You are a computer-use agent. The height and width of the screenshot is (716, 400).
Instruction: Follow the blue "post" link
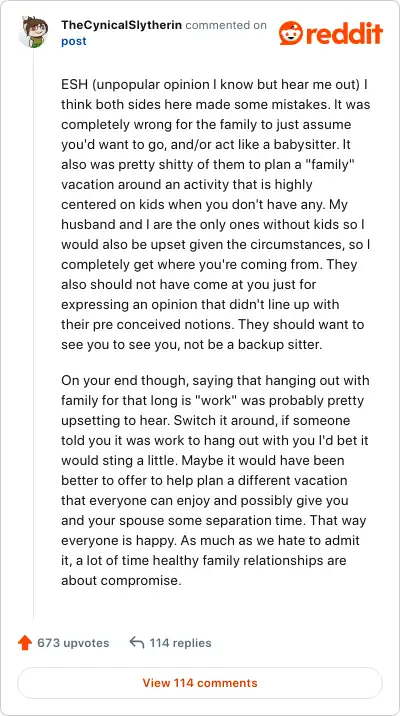coord(74,41)
